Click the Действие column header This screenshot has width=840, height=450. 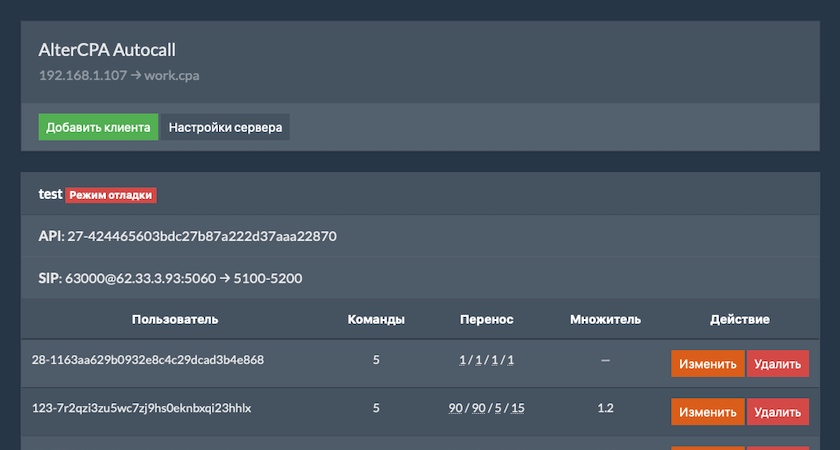(x=740, y=319)
